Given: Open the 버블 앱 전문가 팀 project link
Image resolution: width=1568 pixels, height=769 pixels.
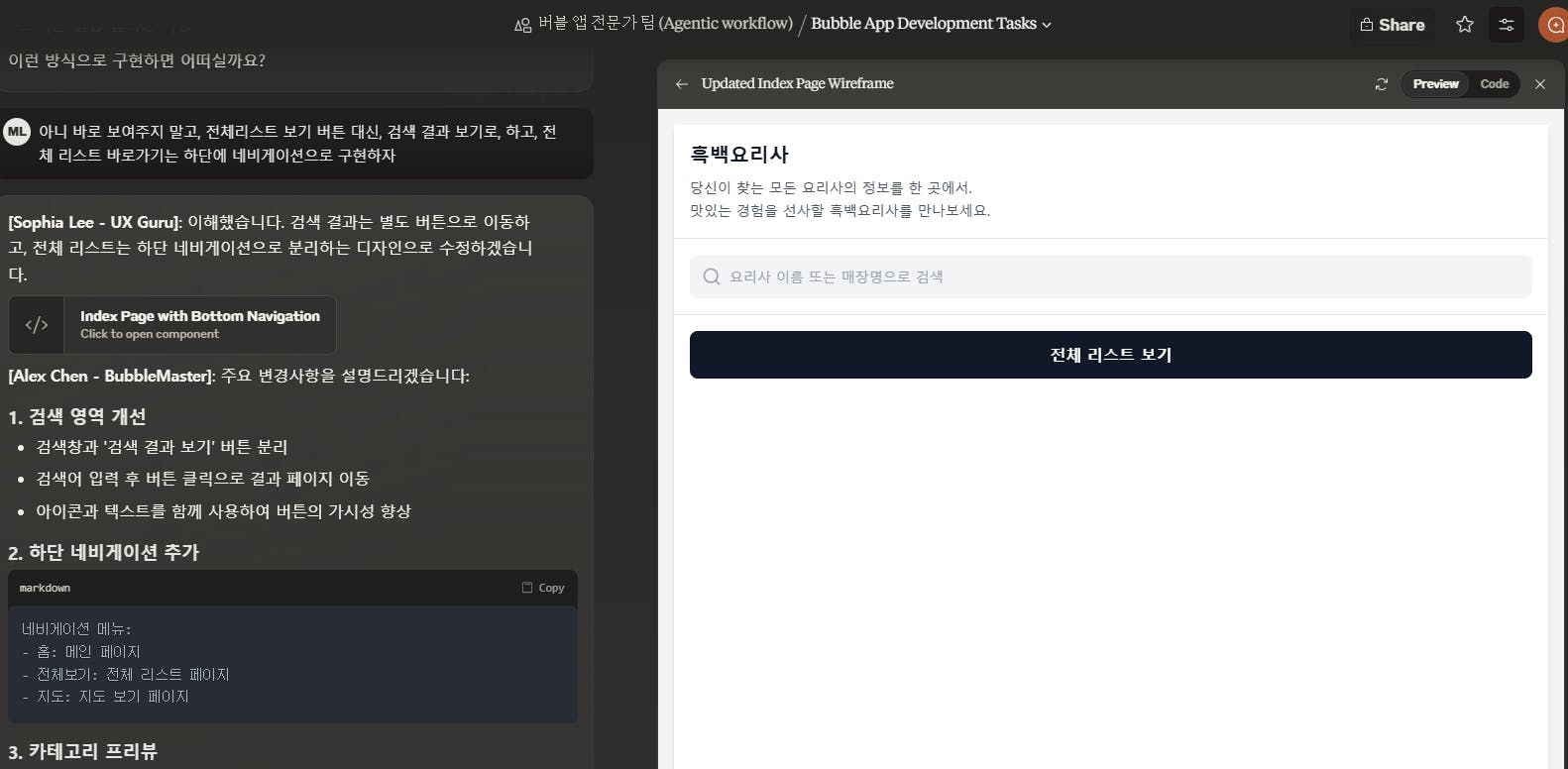Looking at the screenshot, I should (665, 24).
